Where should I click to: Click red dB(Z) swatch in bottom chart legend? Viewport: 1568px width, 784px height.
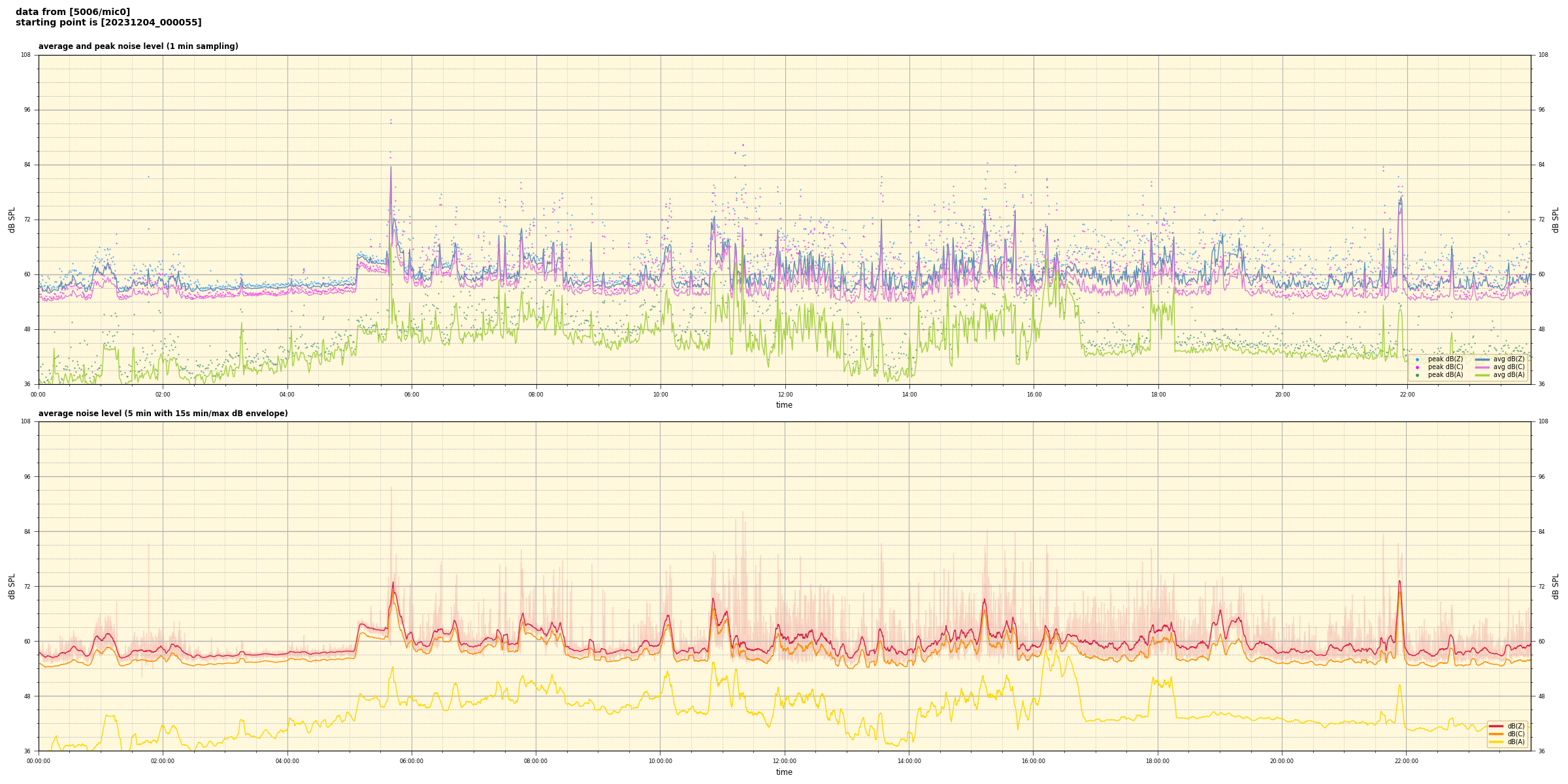click(1496, 726)
